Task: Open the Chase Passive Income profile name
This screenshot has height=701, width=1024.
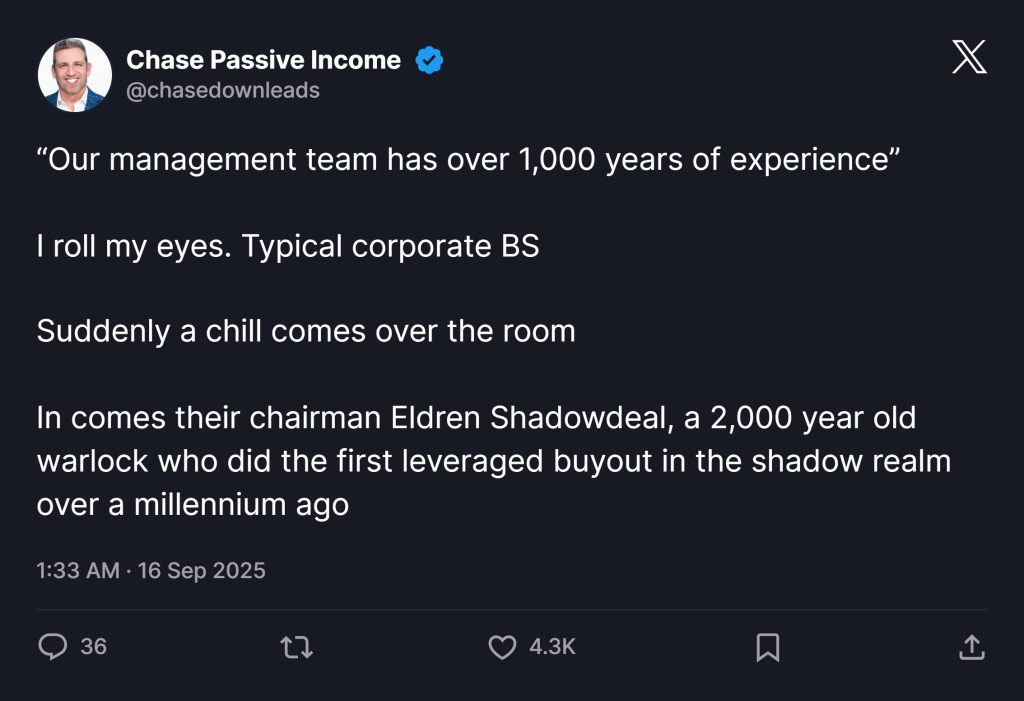Action: pos(263,61)
